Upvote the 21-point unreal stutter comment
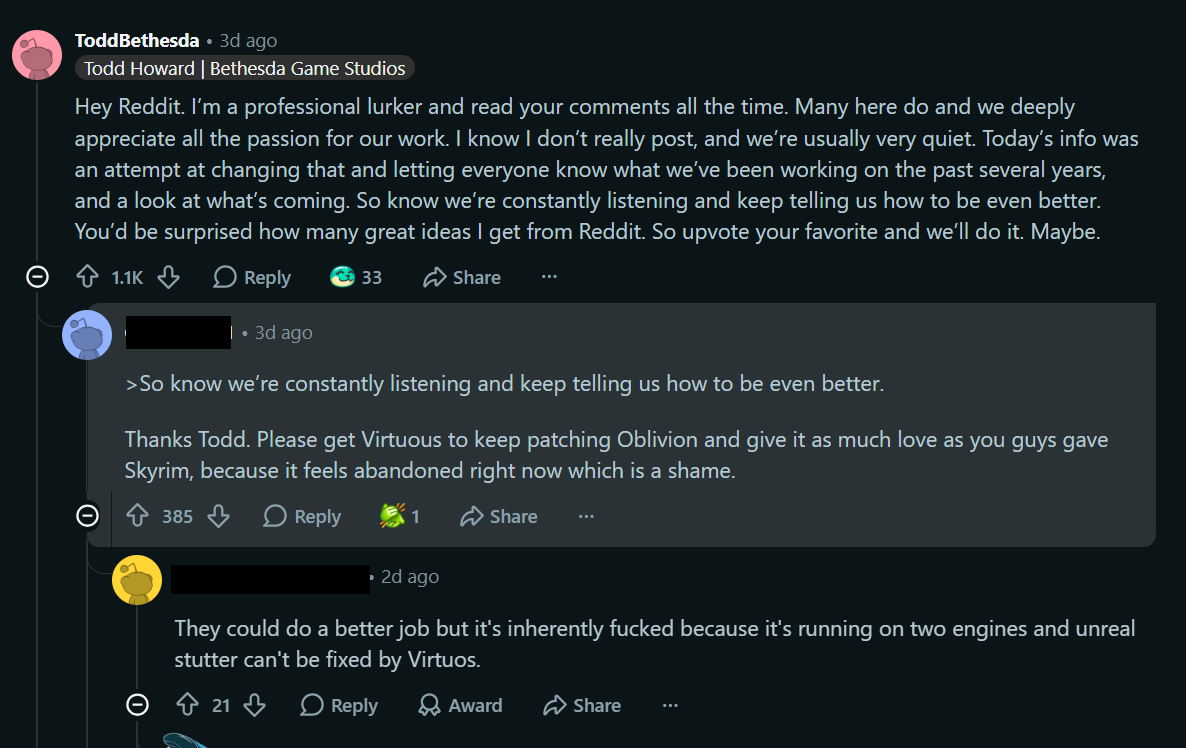Viewport: 1186px width, 748px height. pyautogui.click(x=188, y=705)
